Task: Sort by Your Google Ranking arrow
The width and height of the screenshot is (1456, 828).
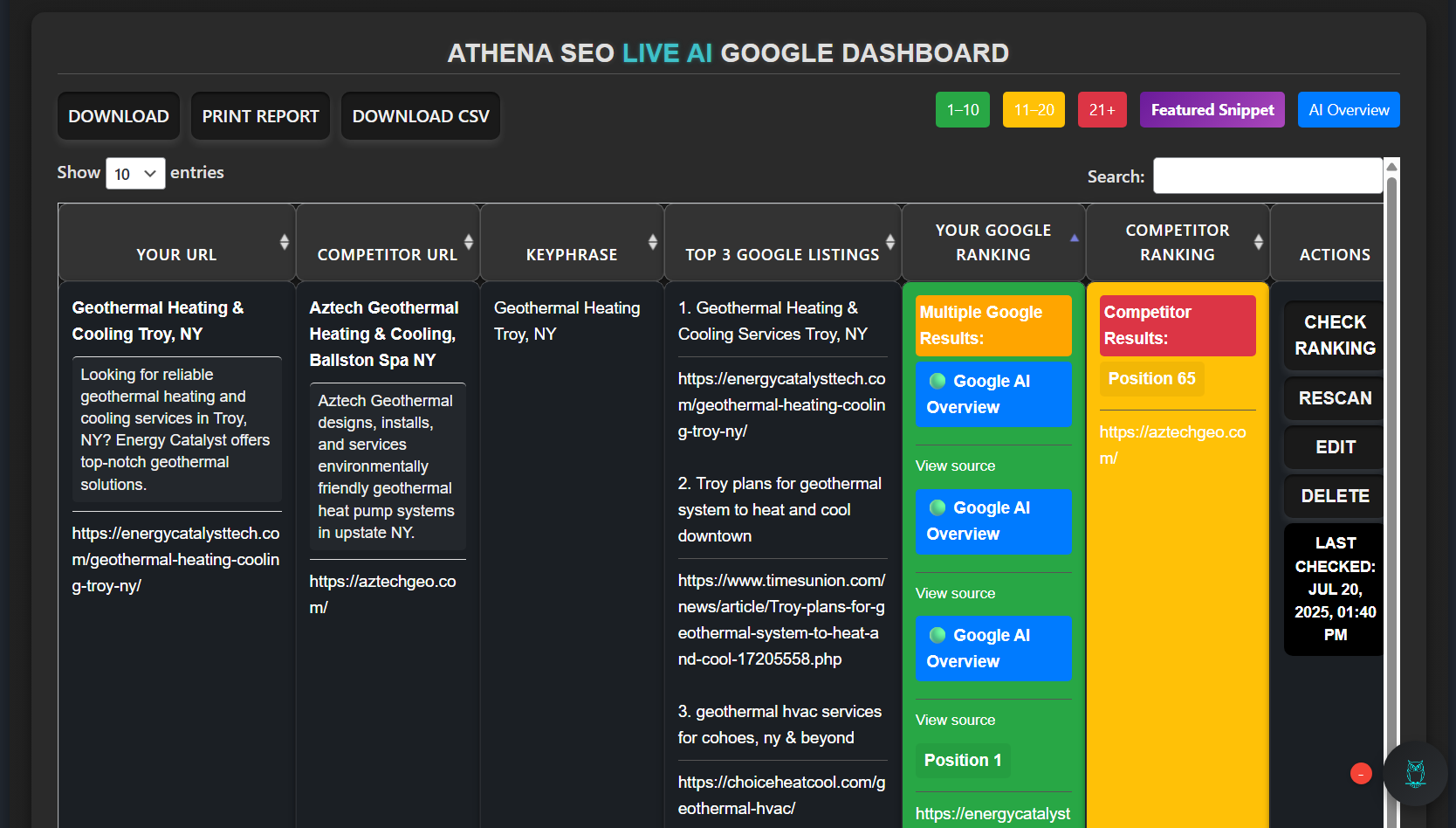Action: coord(1075,238)
